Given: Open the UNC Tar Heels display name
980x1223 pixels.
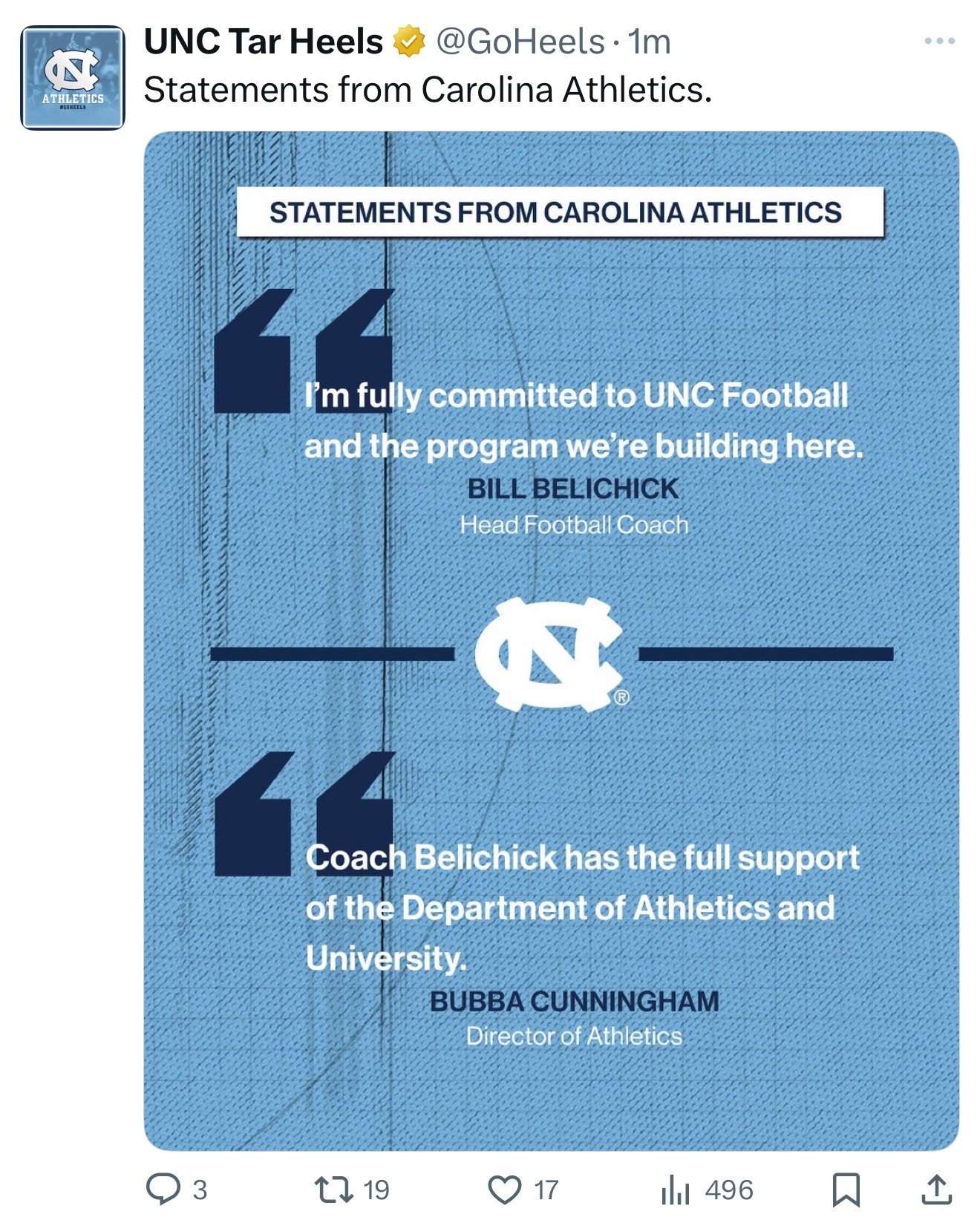Looking at the screenshot, I should tap(264, 42).
